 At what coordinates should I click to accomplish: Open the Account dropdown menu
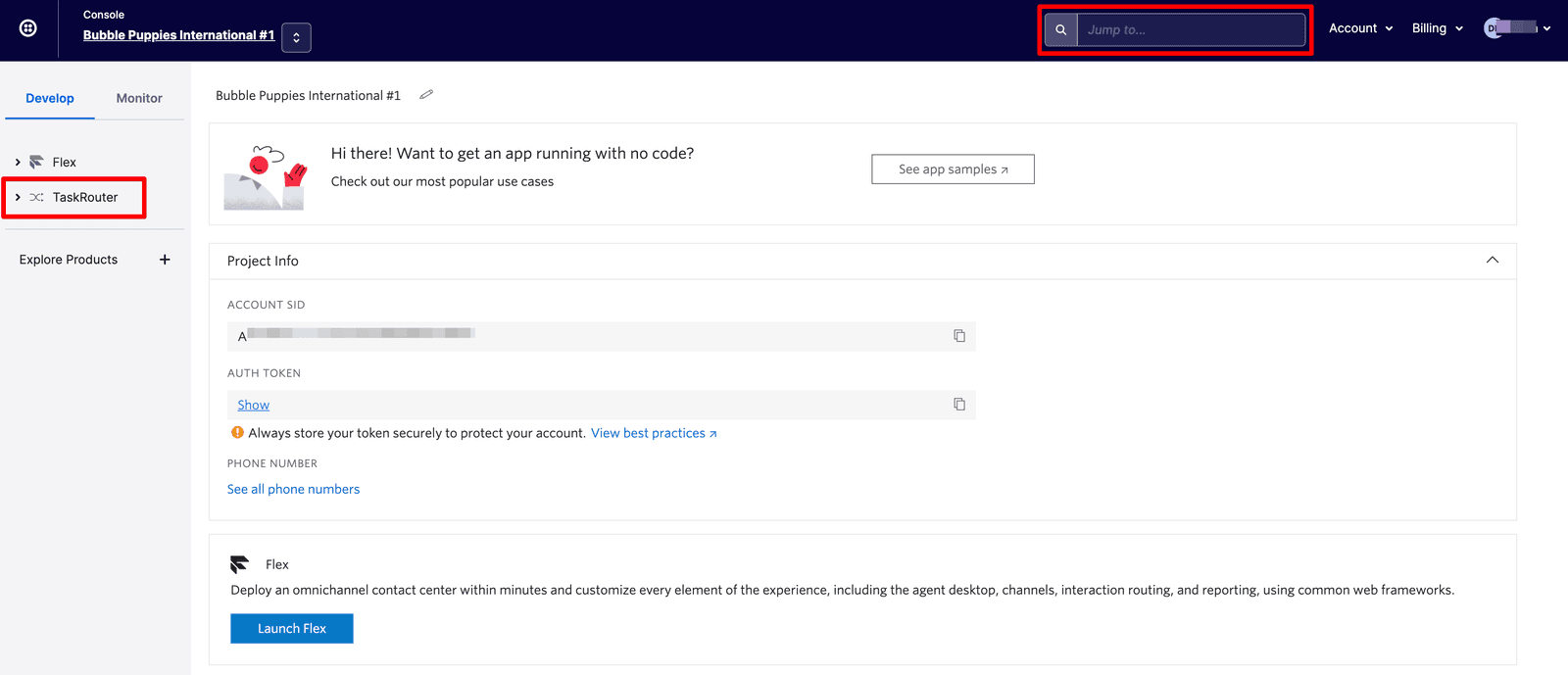(1360, 28)
